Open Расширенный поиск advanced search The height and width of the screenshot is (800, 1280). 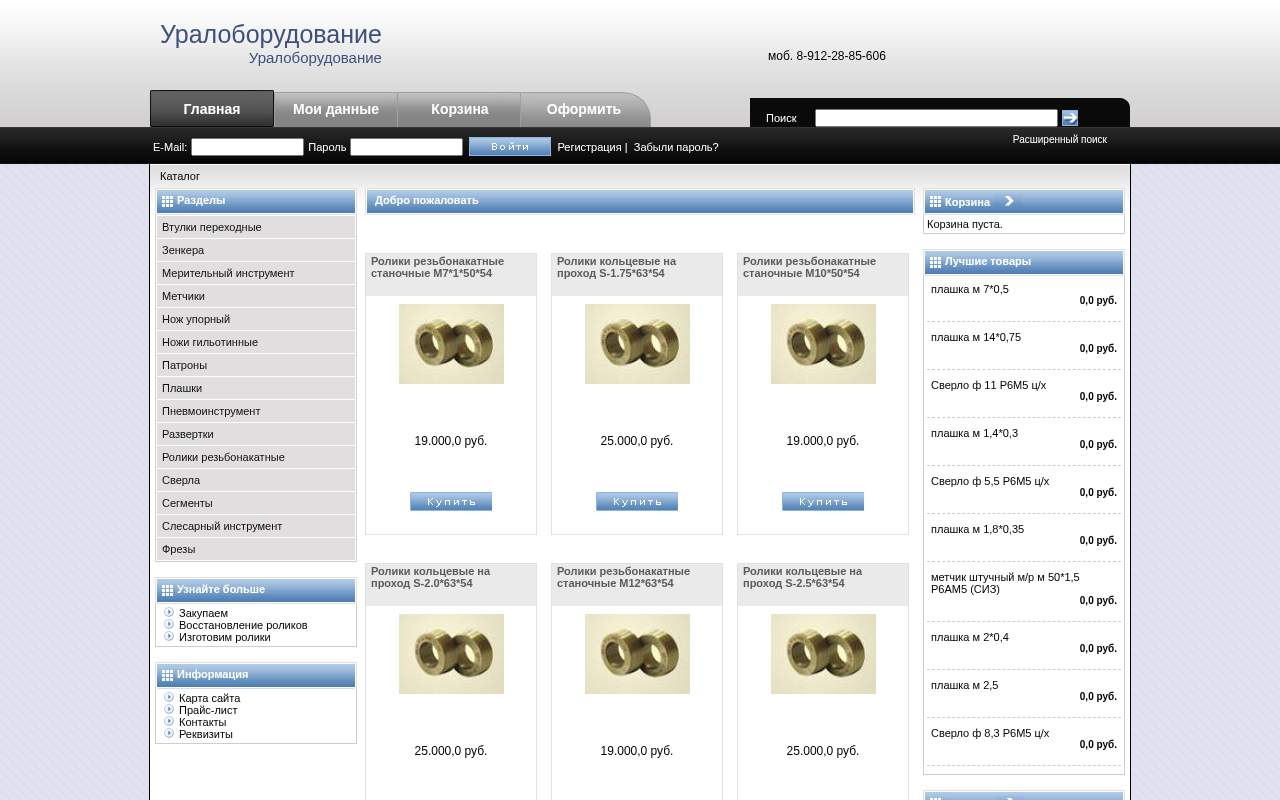pos(1059,139)
